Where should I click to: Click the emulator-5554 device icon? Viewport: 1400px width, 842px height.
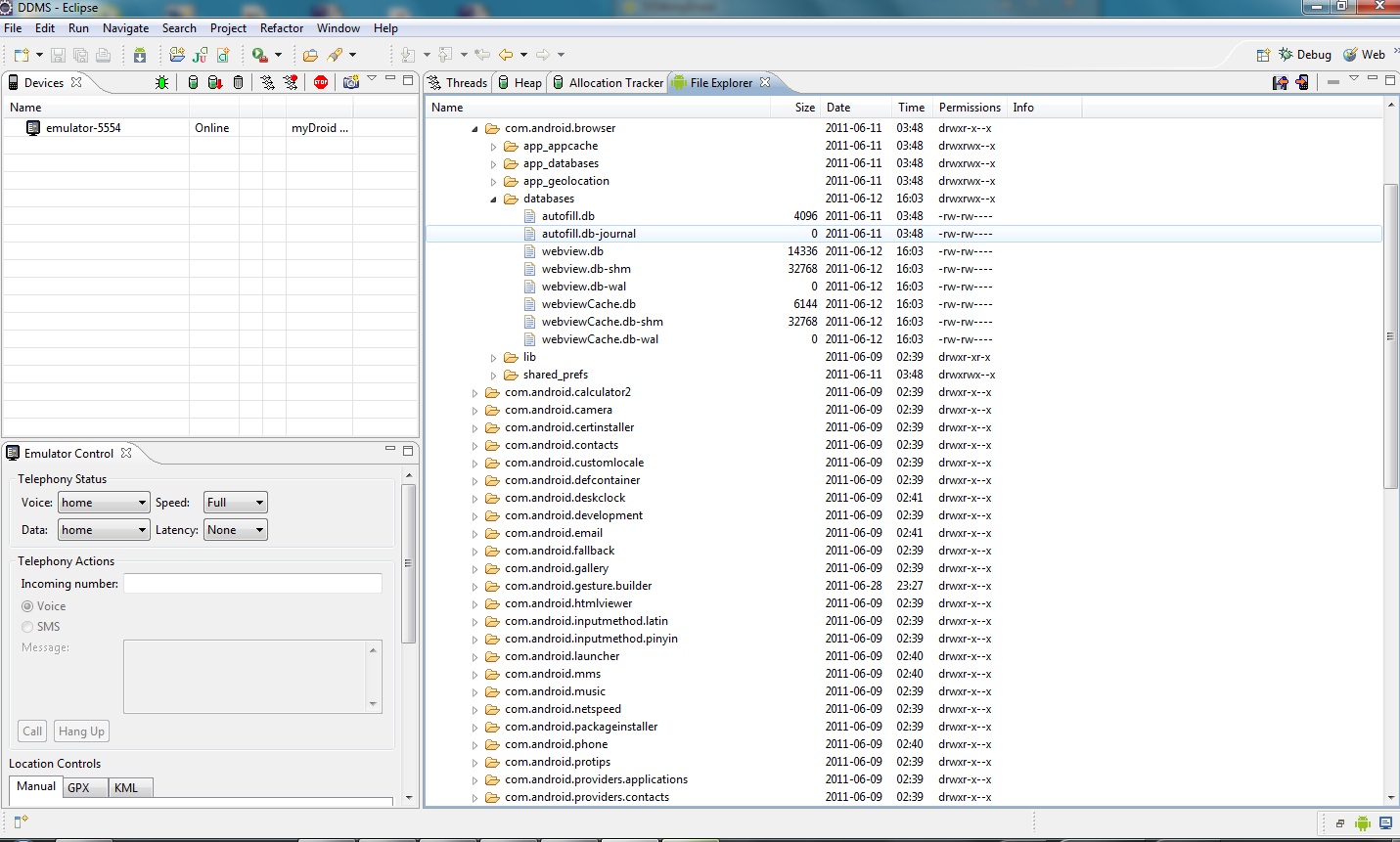point(33,128)
